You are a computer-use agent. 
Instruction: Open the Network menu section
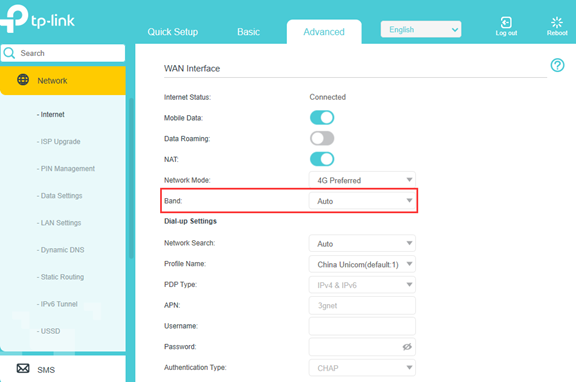(x=63, y=80)
